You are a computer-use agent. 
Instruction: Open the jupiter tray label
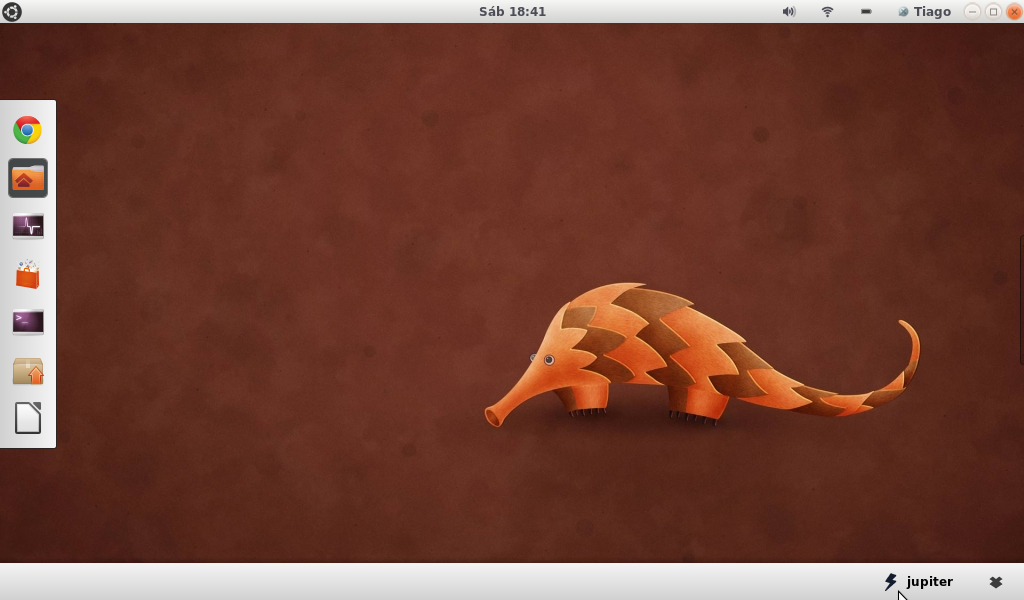pos(929,581)
